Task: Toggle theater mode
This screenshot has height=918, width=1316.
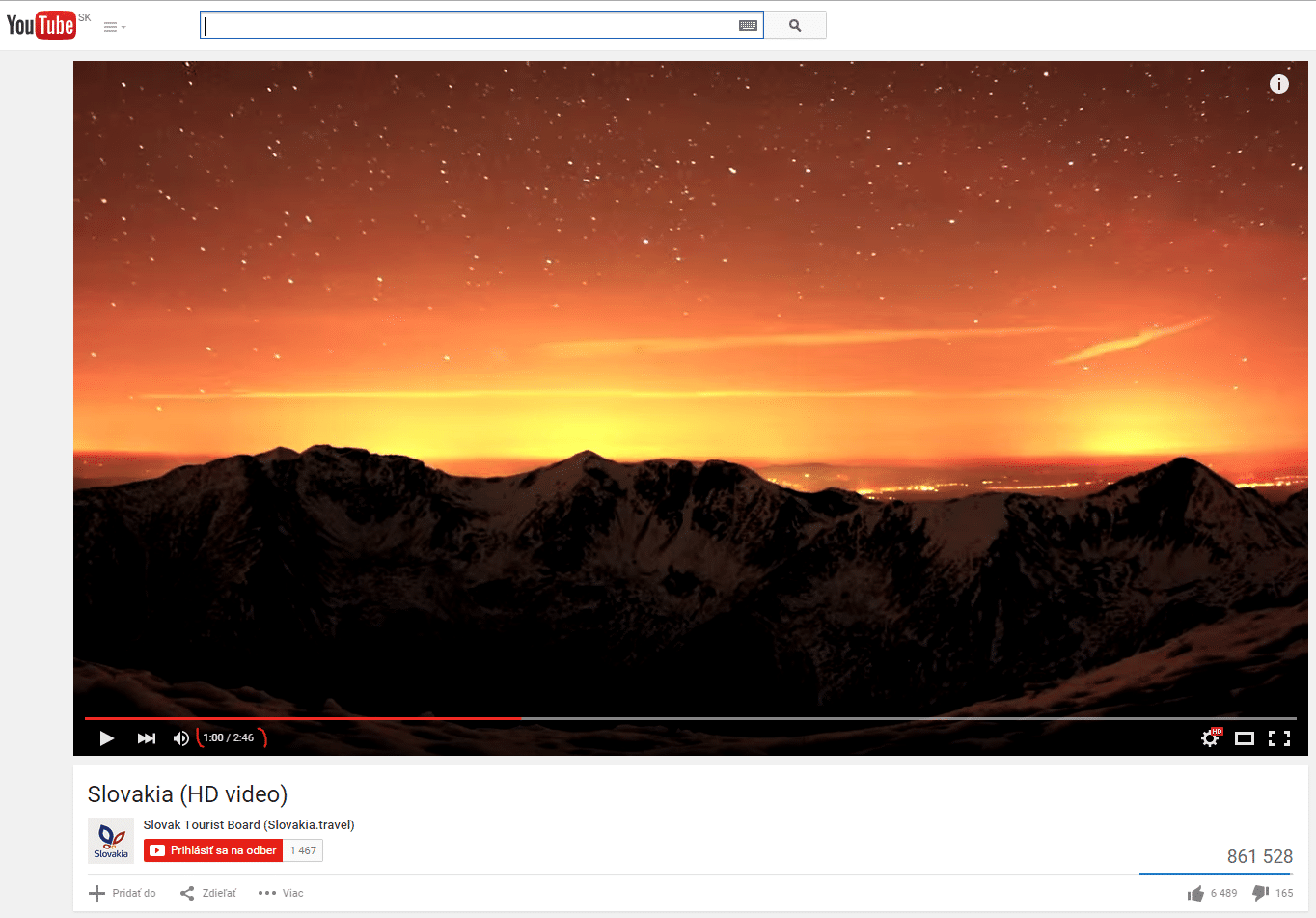Action: 1245,738
